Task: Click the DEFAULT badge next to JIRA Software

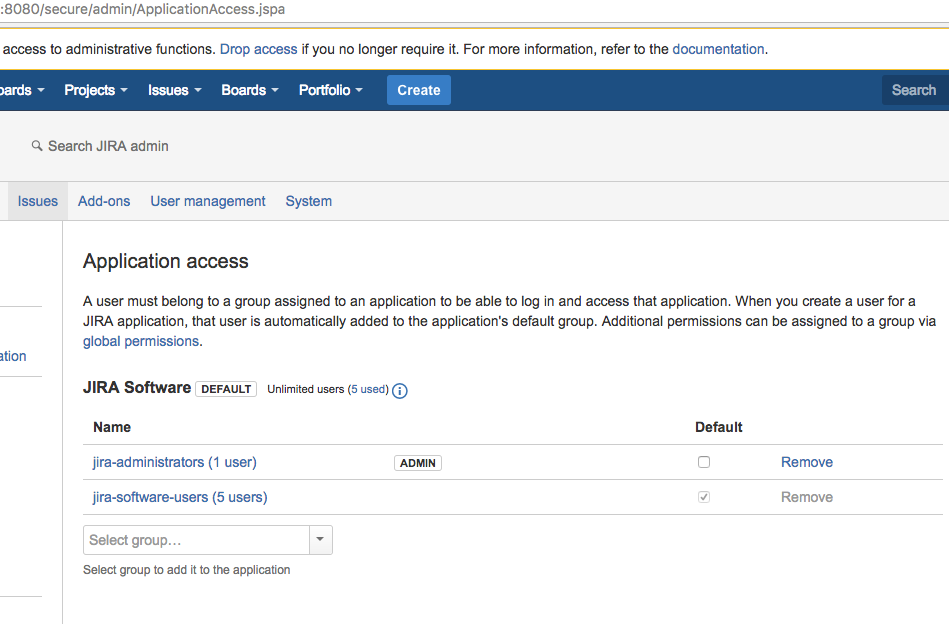Action: click(x=226, y=389)
